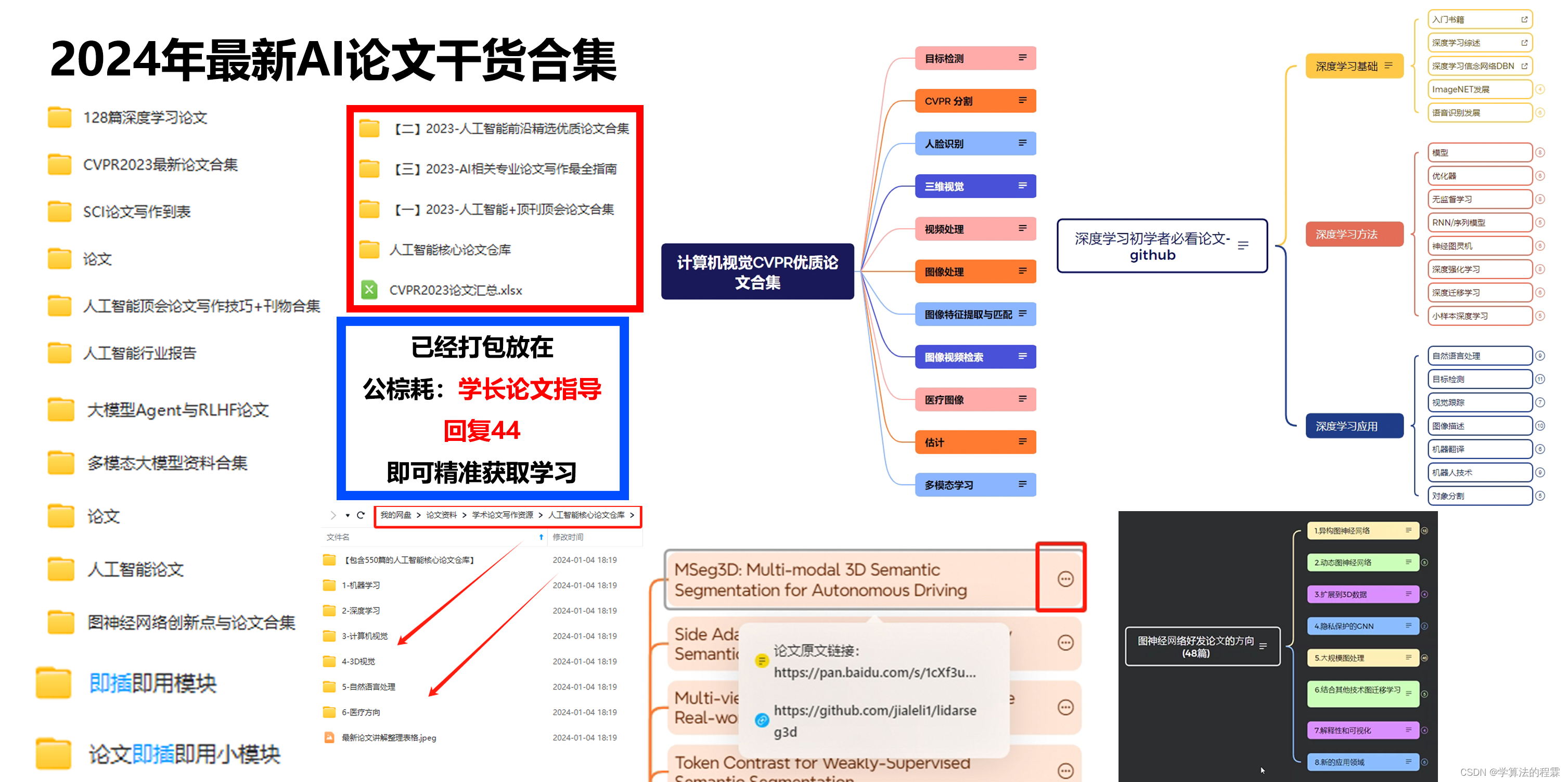Open history dropdown triangle beside refresh icon

click(x=348, y=515)
